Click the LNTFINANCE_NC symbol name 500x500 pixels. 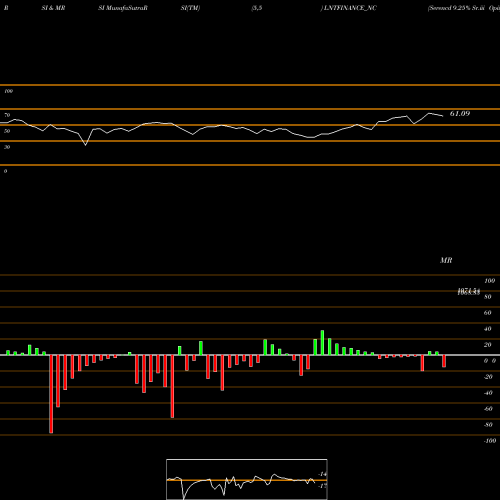point(349,8)
